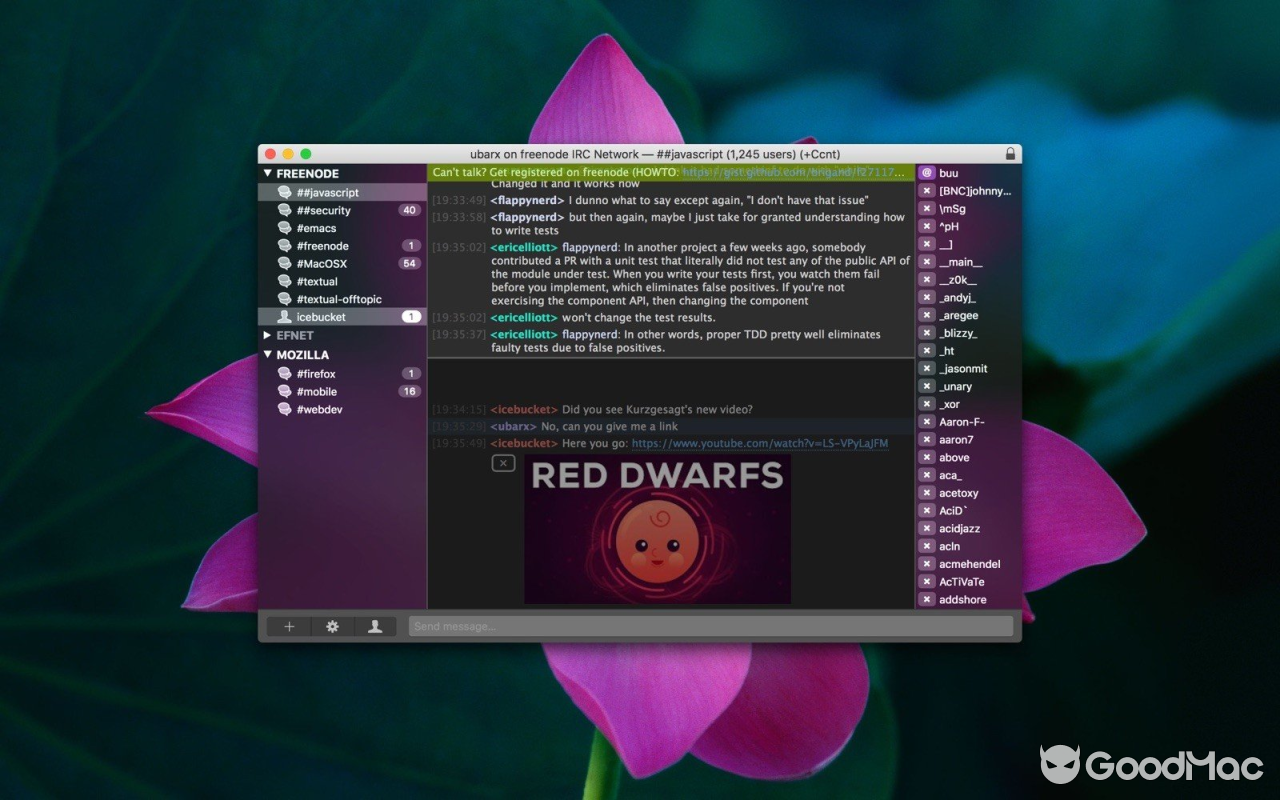
Task: Click the Red Dwarfs video thumbnail
Action: click(657, 530)
